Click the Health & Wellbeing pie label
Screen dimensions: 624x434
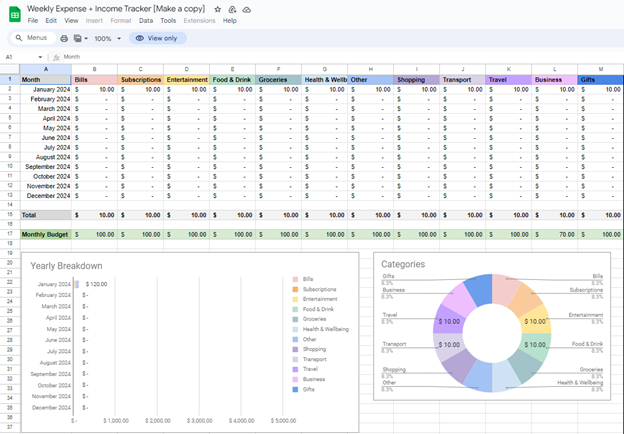click(580, 383)
